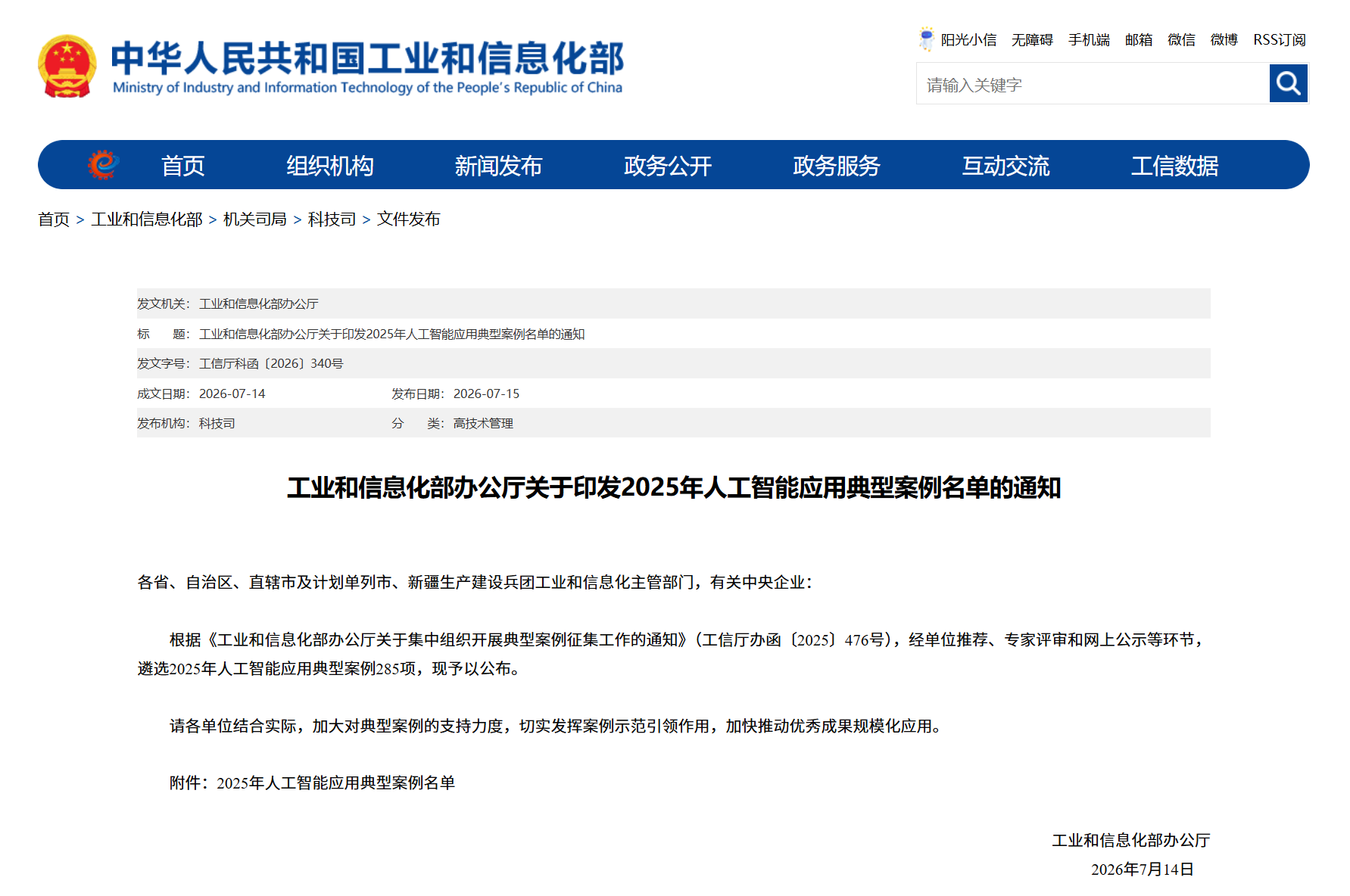This screenshot has width=1350, height=896.
Task: Click breadcrumb 科技司 link
Action: [x=332, y=219]
